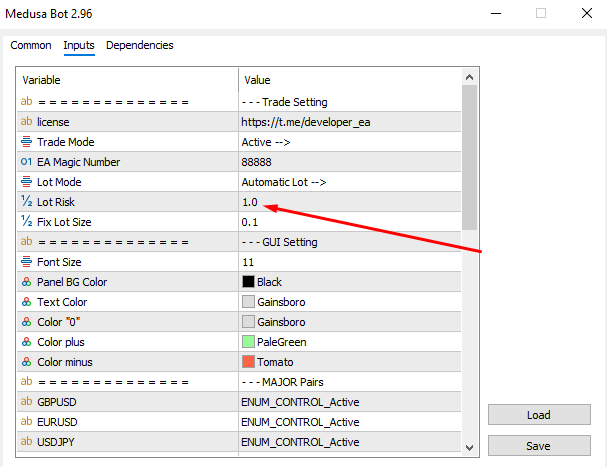Select the "Text Color" variable name

[x=62, y=302]
